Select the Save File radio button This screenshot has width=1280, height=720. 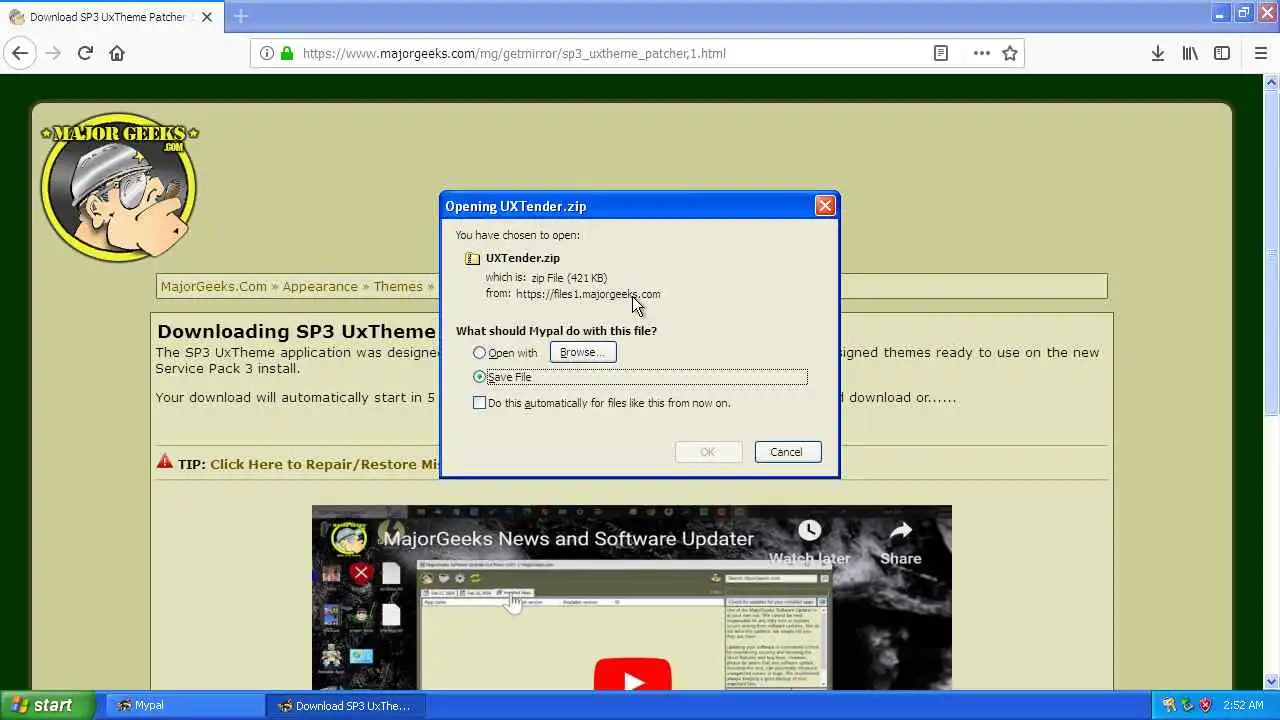479,377
